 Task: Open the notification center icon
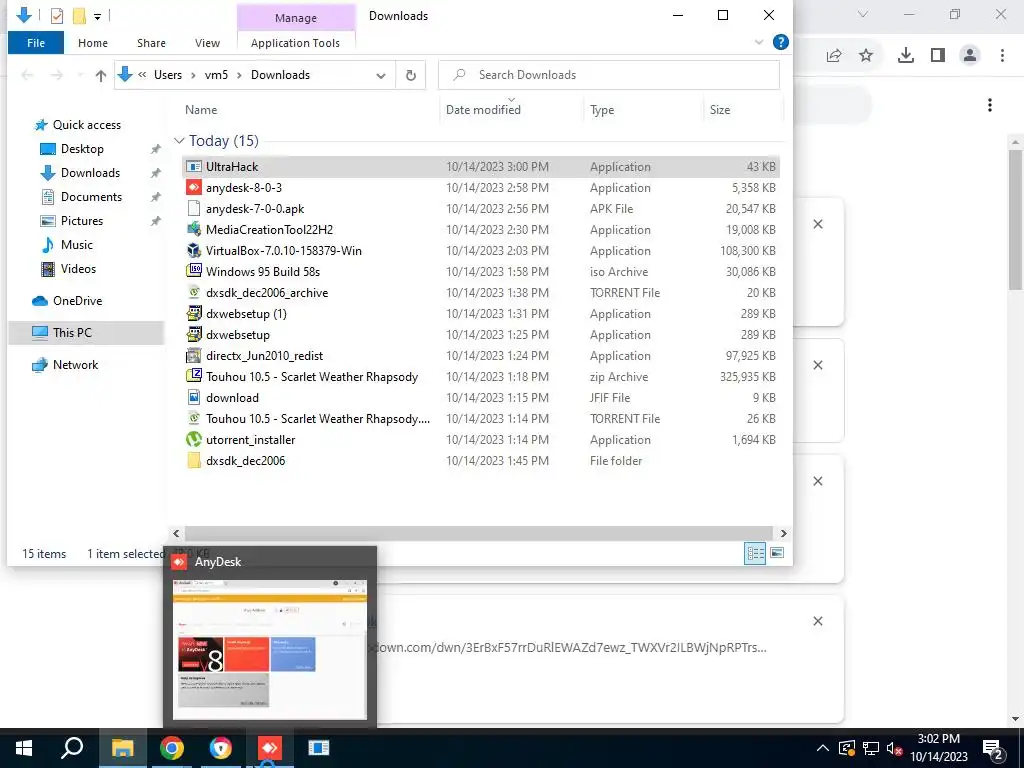click(x=994, y=749)
